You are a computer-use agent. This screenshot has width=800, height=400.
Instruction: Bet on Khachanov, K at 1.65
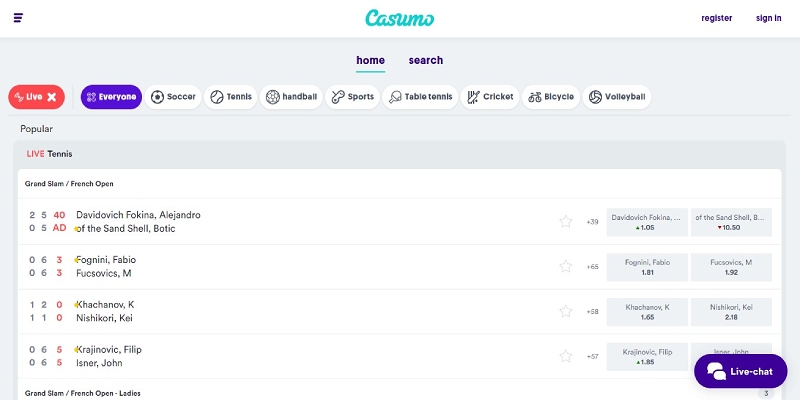click(647, 312)
